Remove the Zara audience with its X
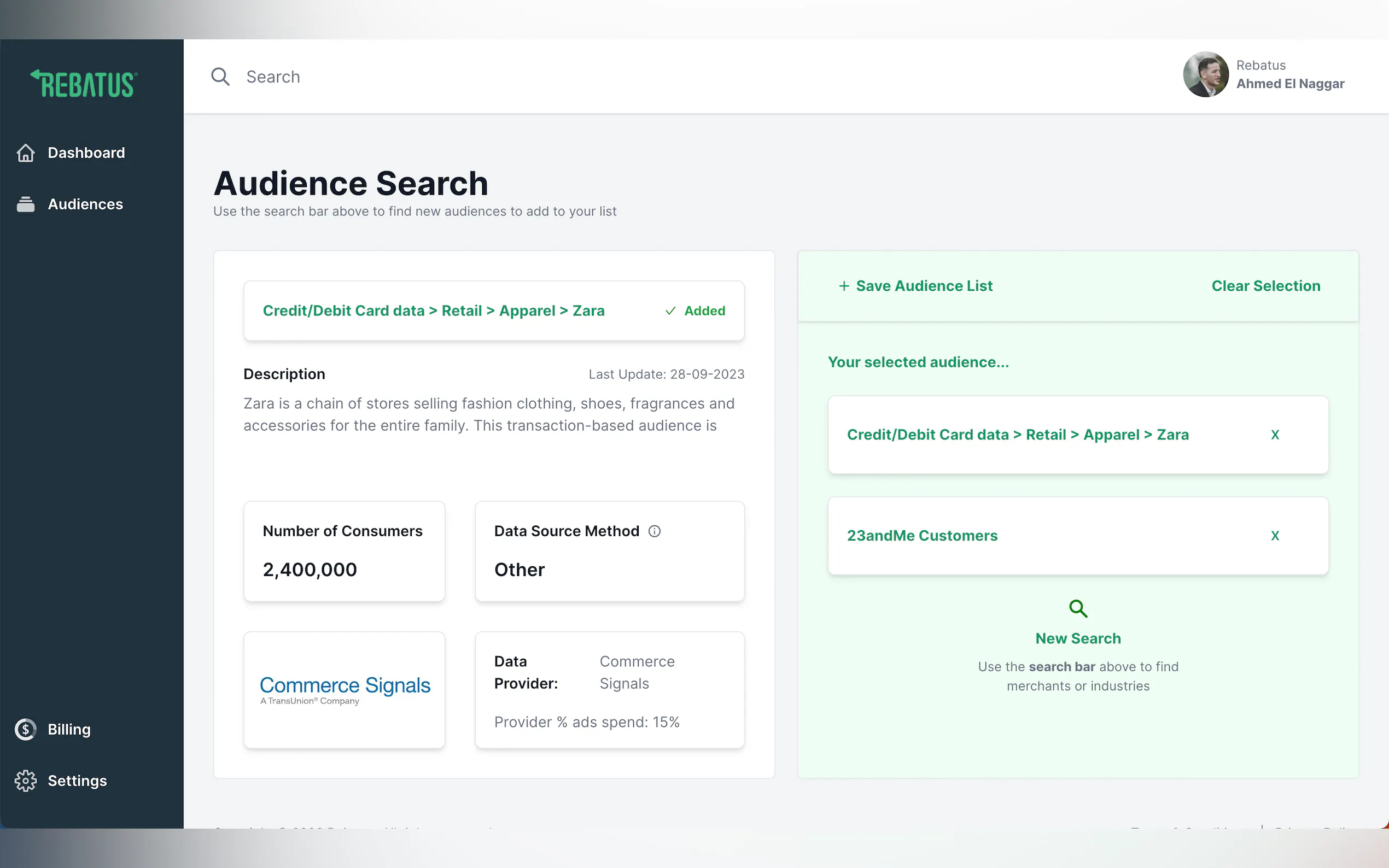The height and width of the screenshot is (868, 1389). coord(1275,435)
